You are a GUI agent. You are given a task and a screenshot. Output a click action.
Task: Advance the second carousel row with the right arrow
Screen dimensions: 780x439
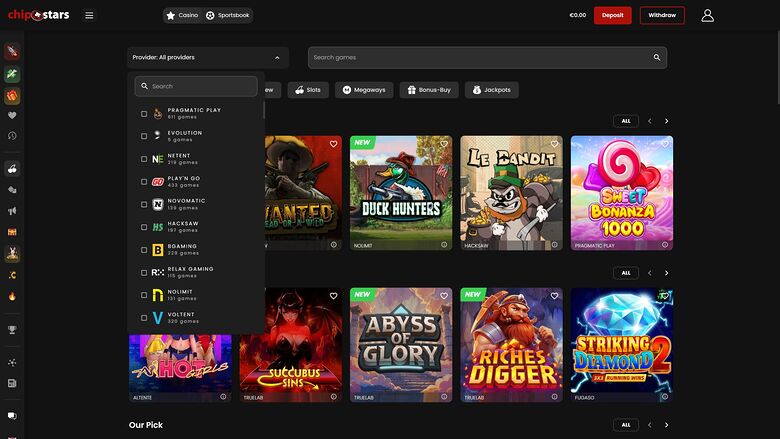pos(667,273)
